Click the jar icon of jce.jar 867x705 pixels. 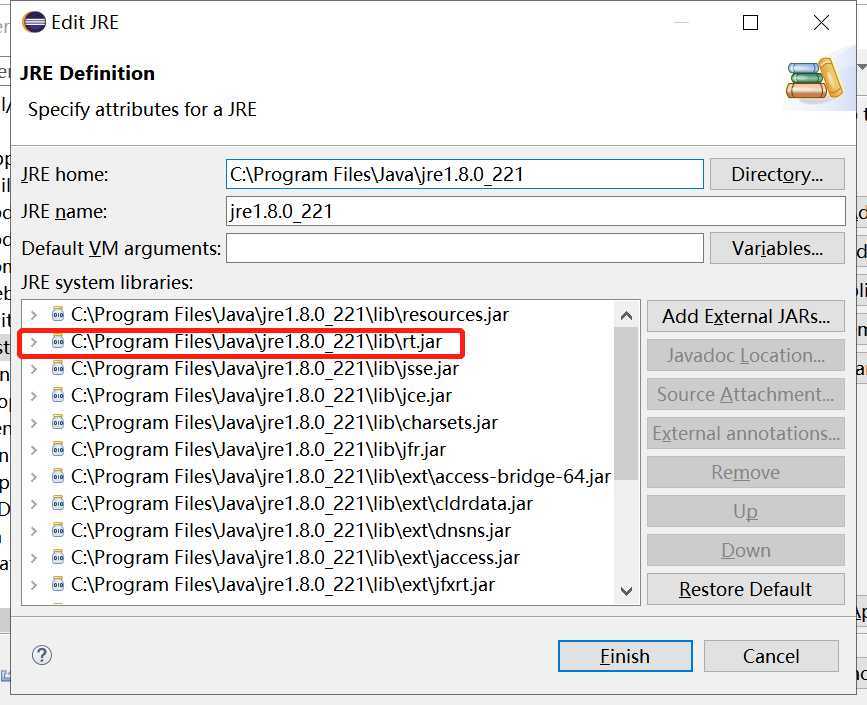[58, 396]
